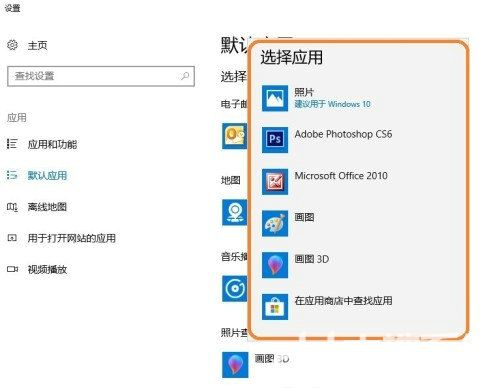Focus the 查找设置 search field
The image size is (500, 389).
coord(101,76)
